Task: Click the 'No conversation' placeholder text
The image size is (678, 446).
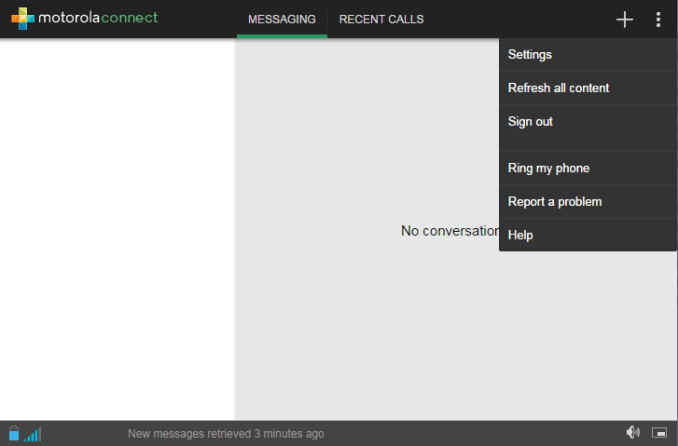Action: tap(450, 231)
